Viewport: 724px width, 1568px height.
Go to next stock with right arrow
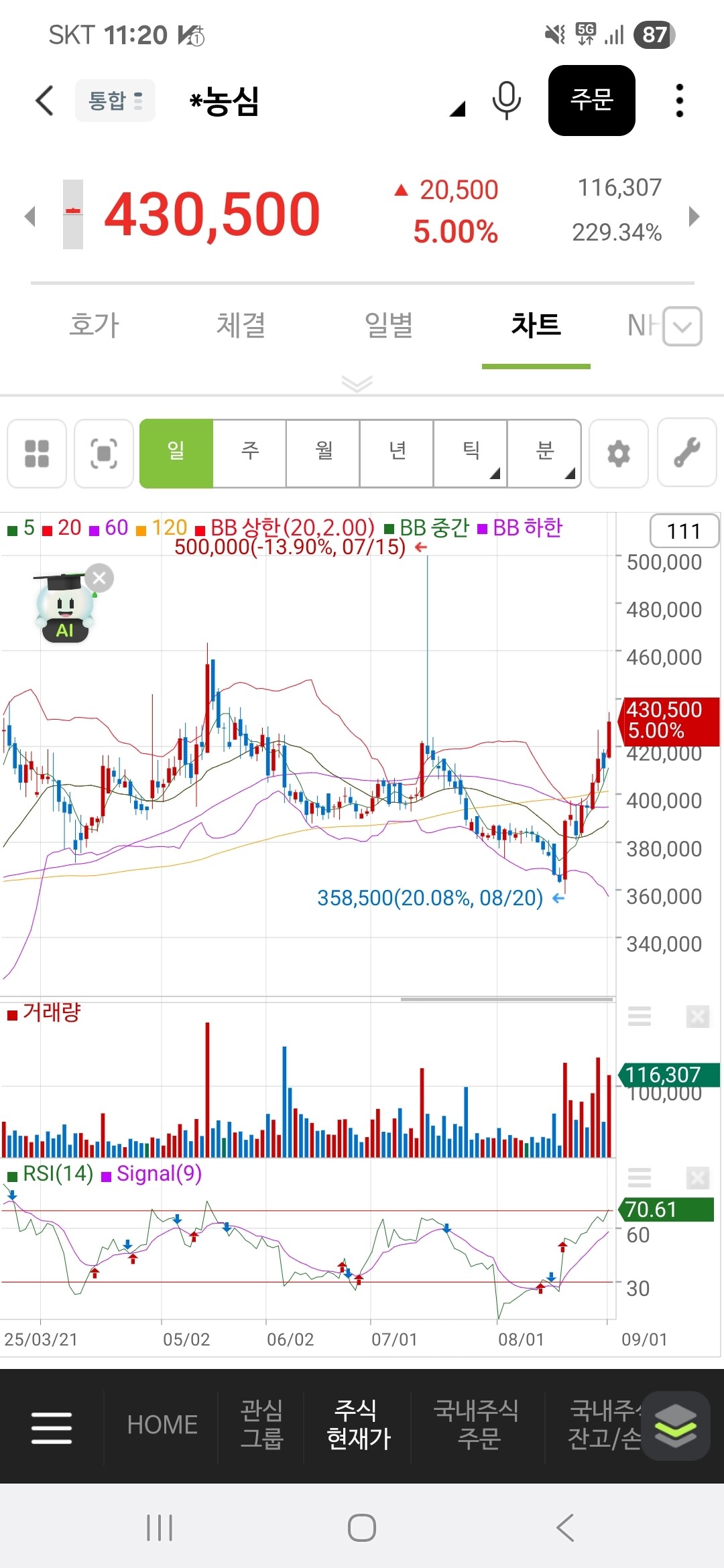point(695,216)
